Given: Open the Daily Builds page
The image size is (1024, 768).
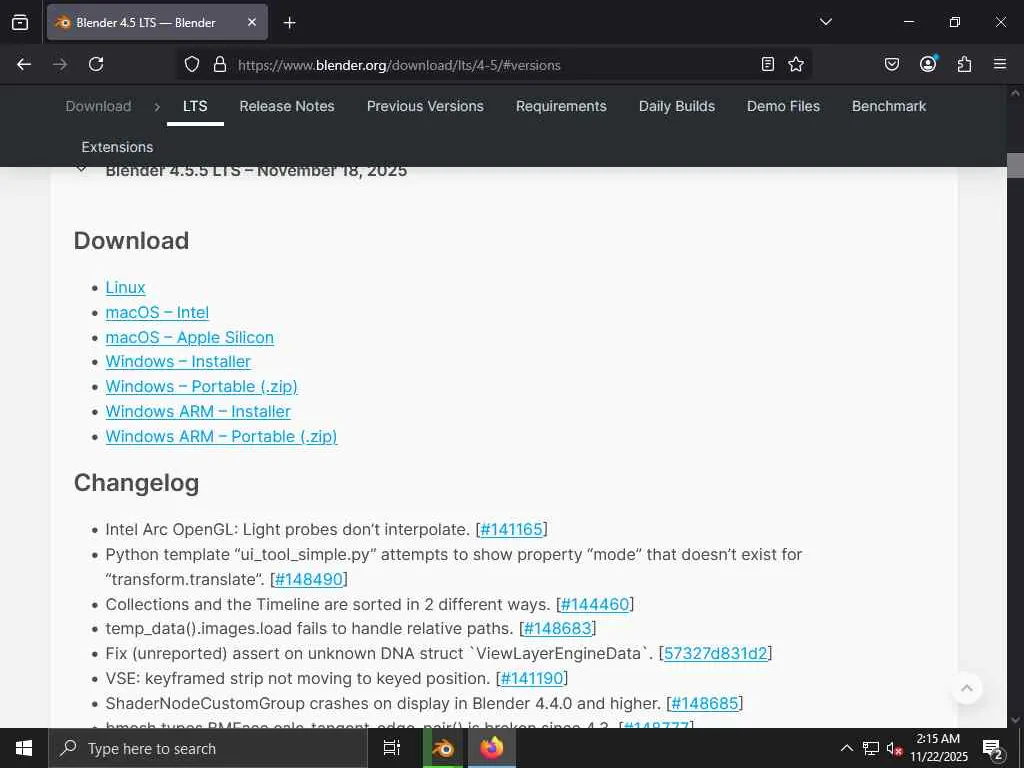Looking at the screenshot, I should coord(677,106).
